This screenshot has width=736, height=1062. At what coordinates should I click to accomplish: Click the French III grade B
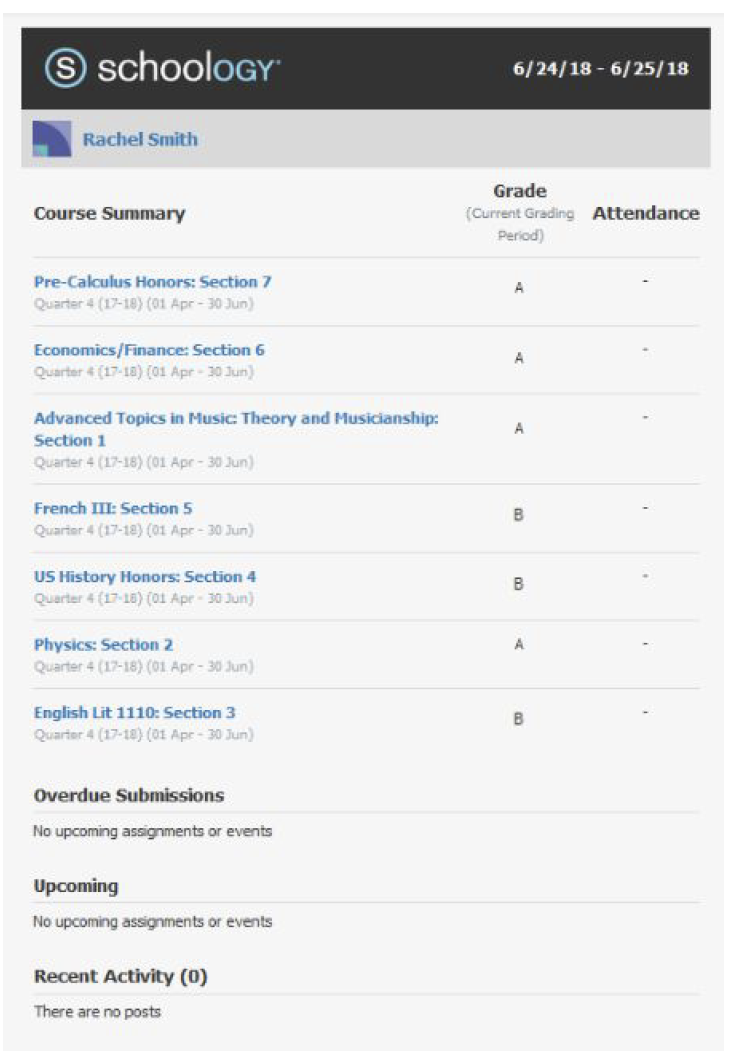tap(519, 515)
